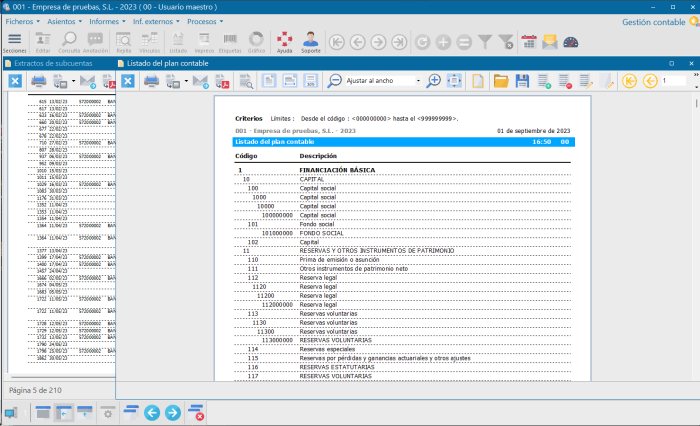The width and height of the screenshot is (700, 426).
Task: Click the open folder icon
Action: point(501,81)
